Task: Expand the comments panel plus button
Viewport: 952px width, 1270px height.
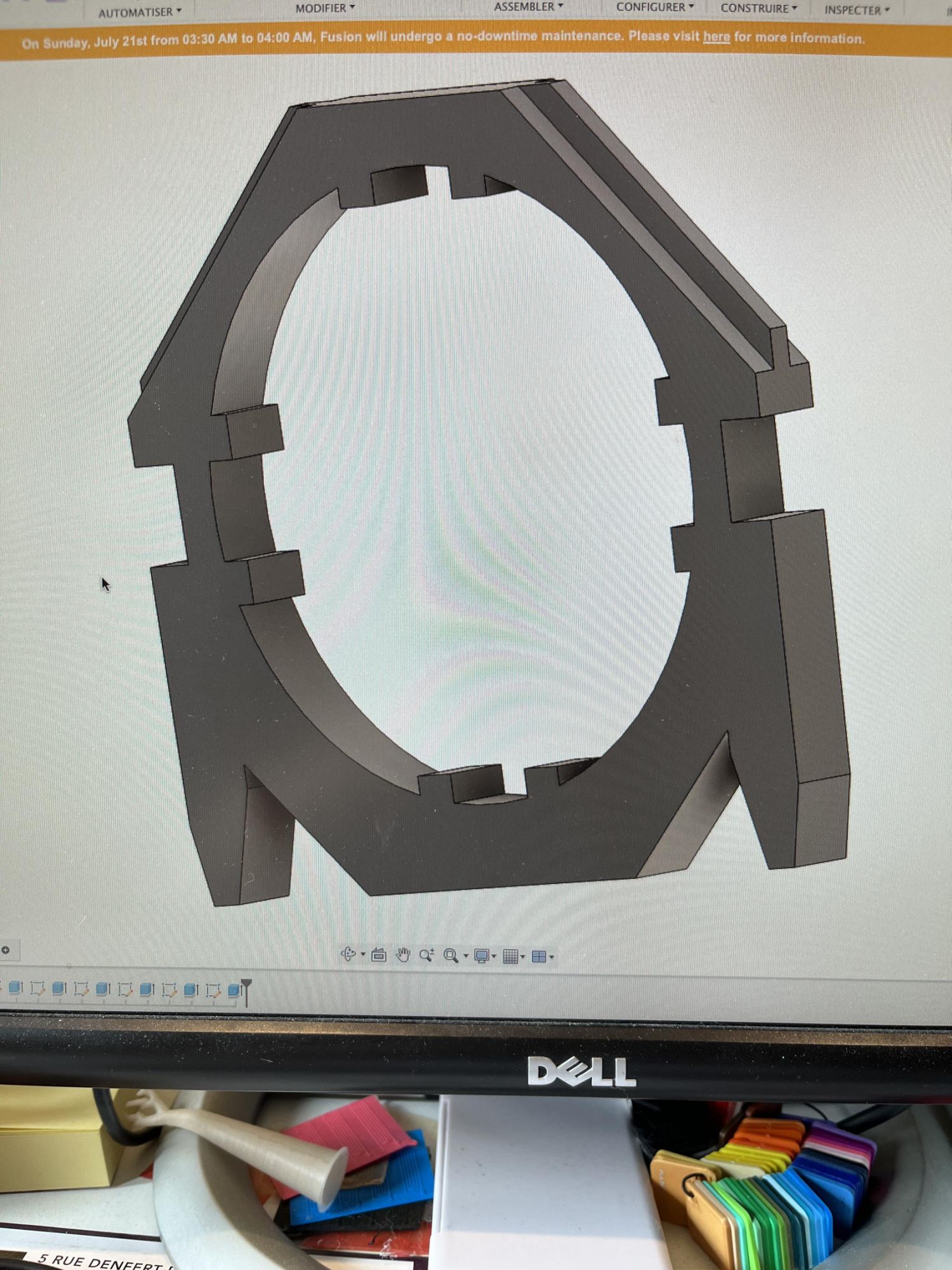Action: point(6,950)
